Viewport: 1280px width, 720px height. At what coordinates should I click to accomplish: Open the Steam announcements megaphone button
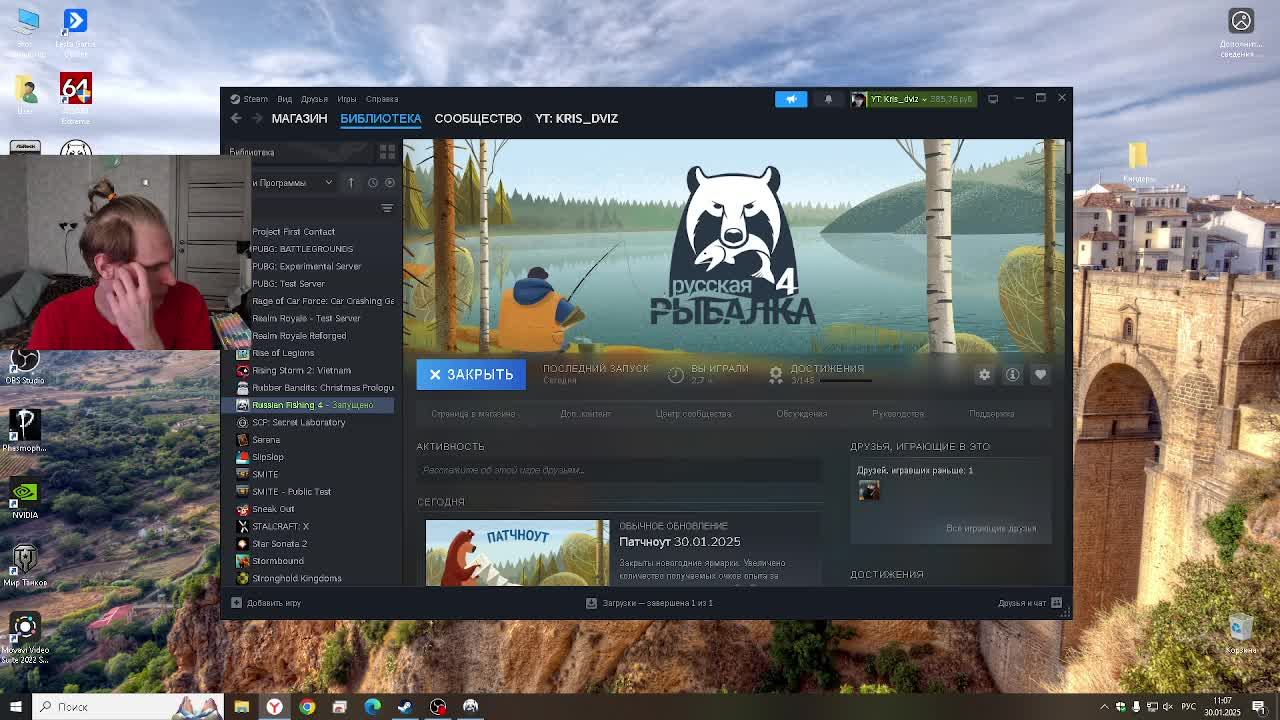790,99
